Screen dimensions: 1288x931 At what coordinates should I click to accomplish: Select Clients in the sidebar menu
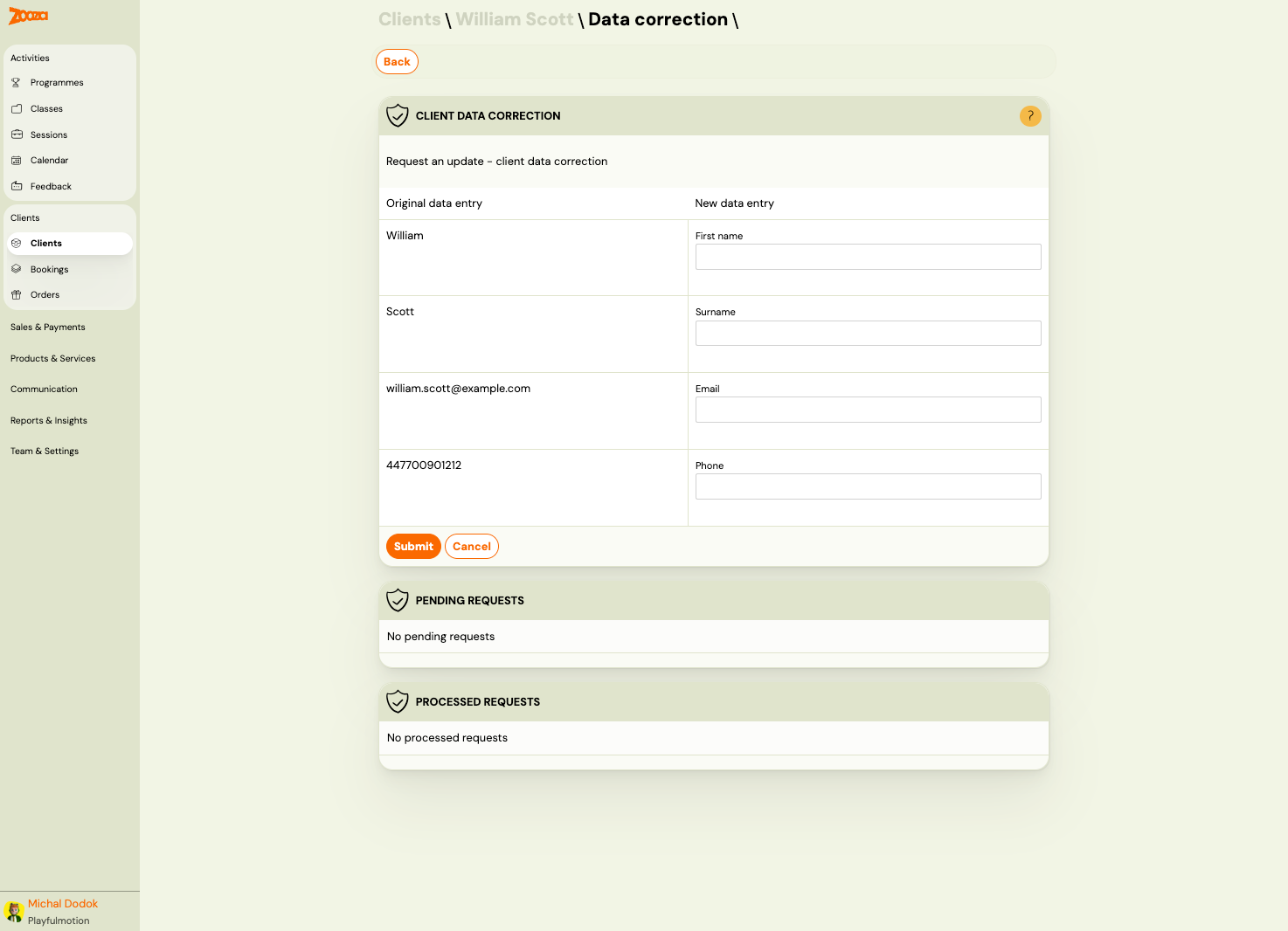point(46,243)
